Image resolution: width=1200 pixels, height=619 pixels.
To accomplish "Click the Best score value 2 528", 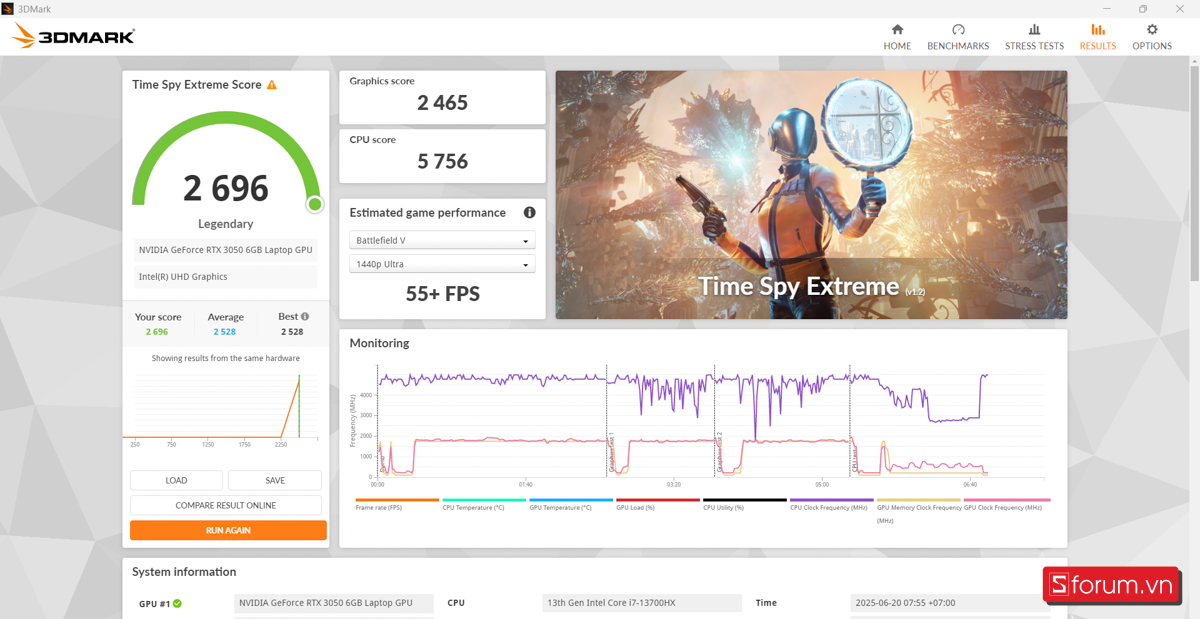I will (292, 332).
